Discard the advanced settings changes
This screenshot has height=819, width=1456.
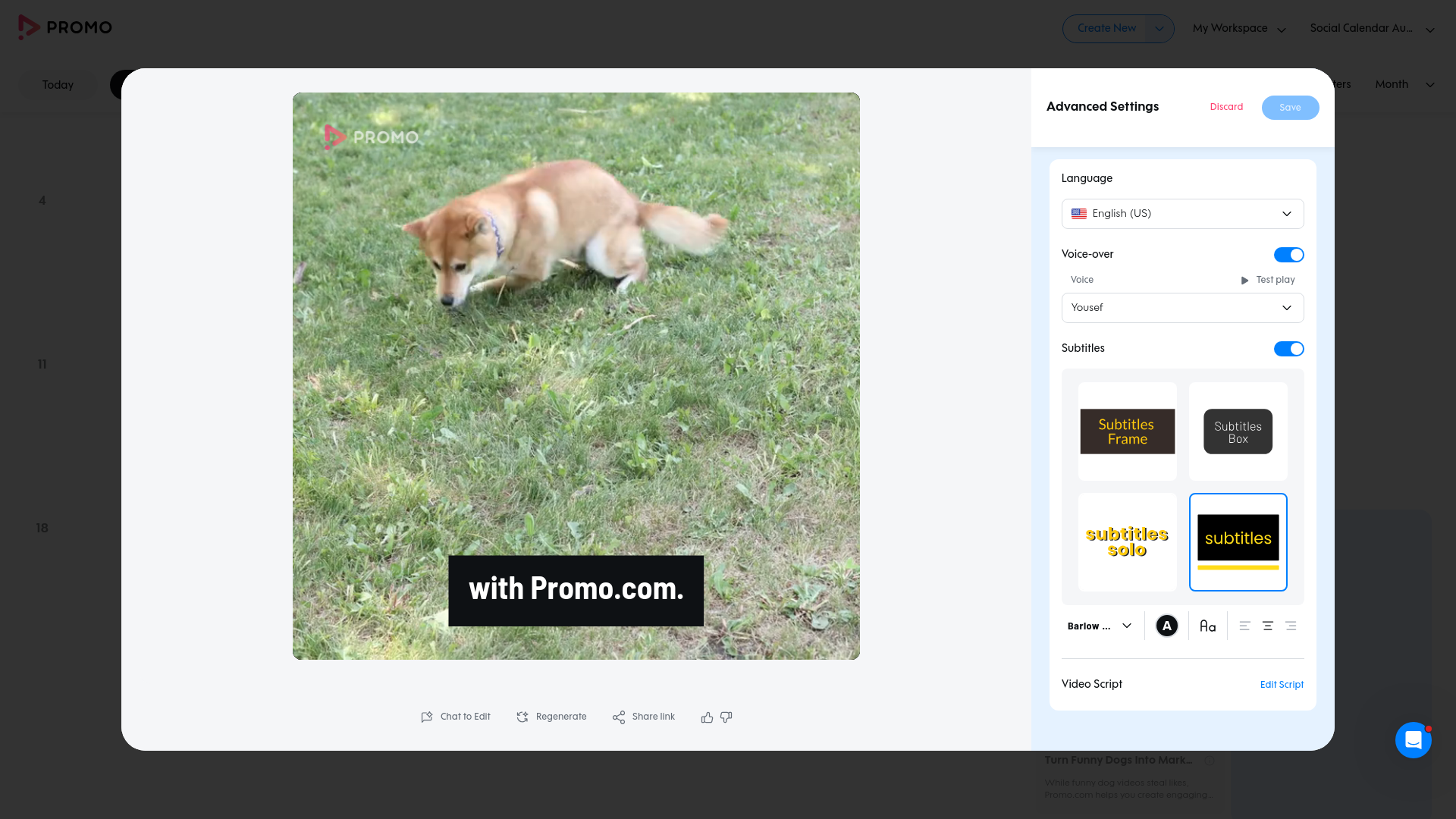1226,107
